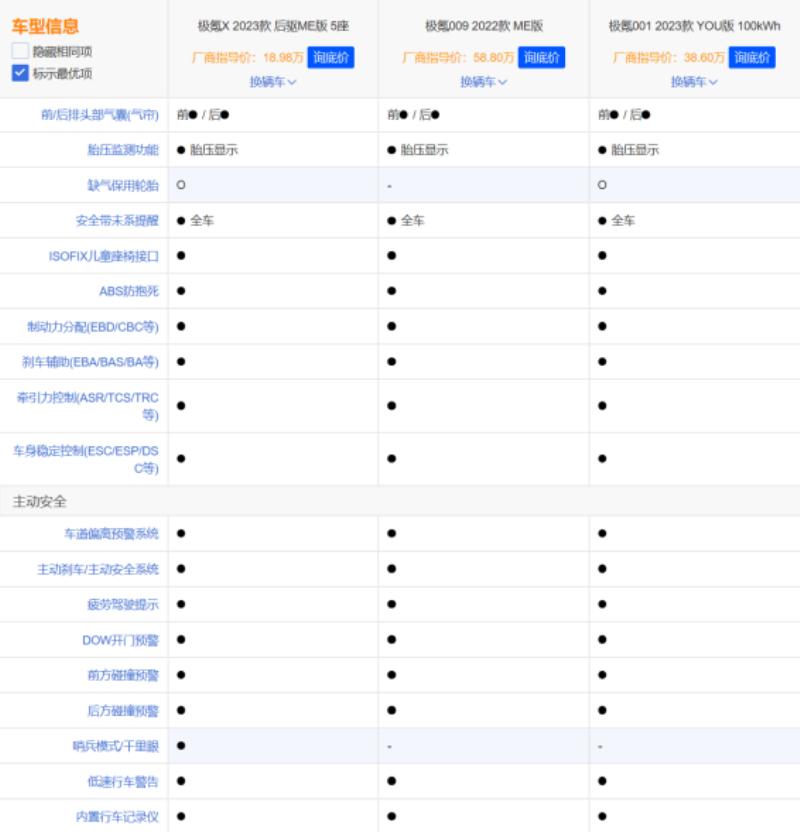
Task: Click 询底价 button for 极氪001 38.60万
Action: coord(752,57)
